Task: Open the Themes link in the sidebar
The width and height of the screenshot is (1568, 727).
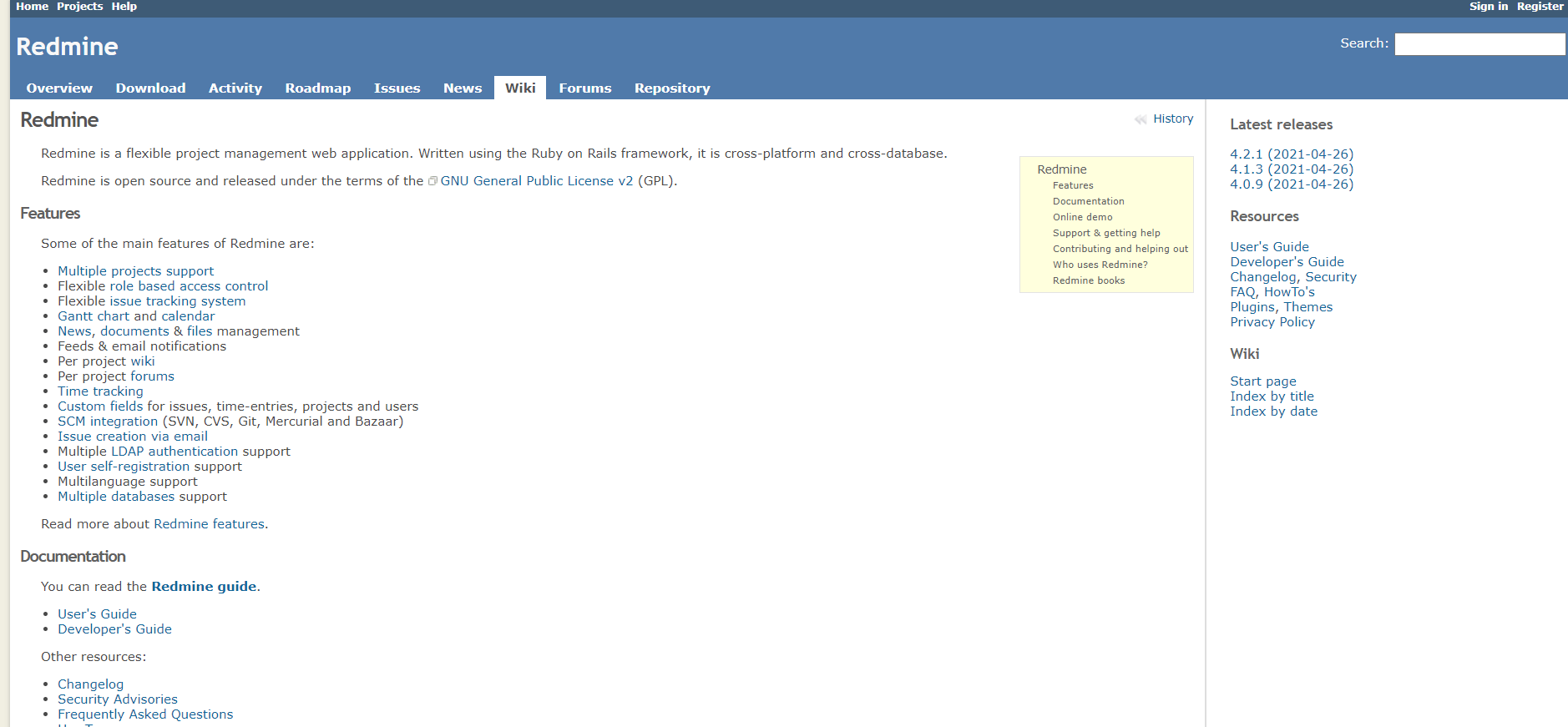Action: (1308, 307)
